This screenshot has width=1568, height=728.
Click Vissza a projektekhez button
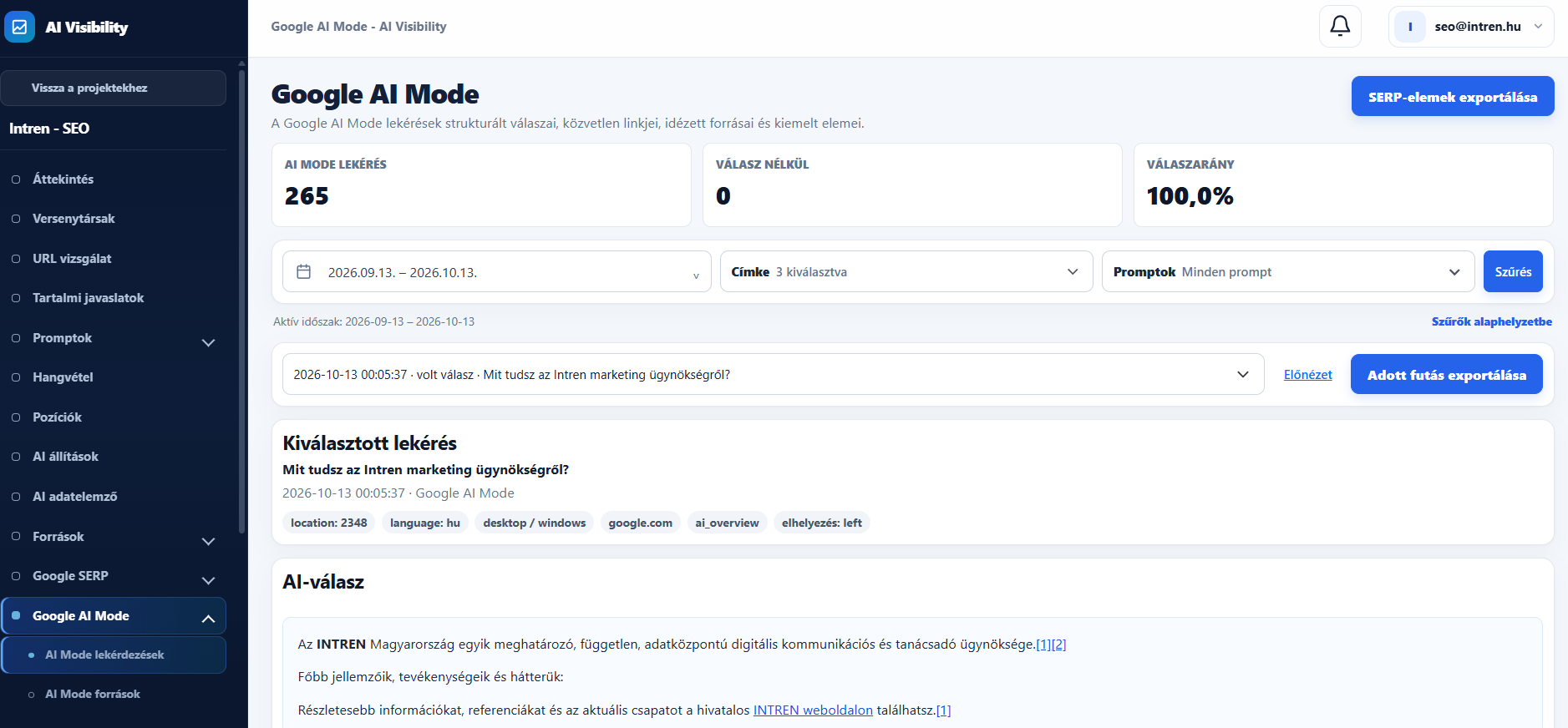[114, 88]
